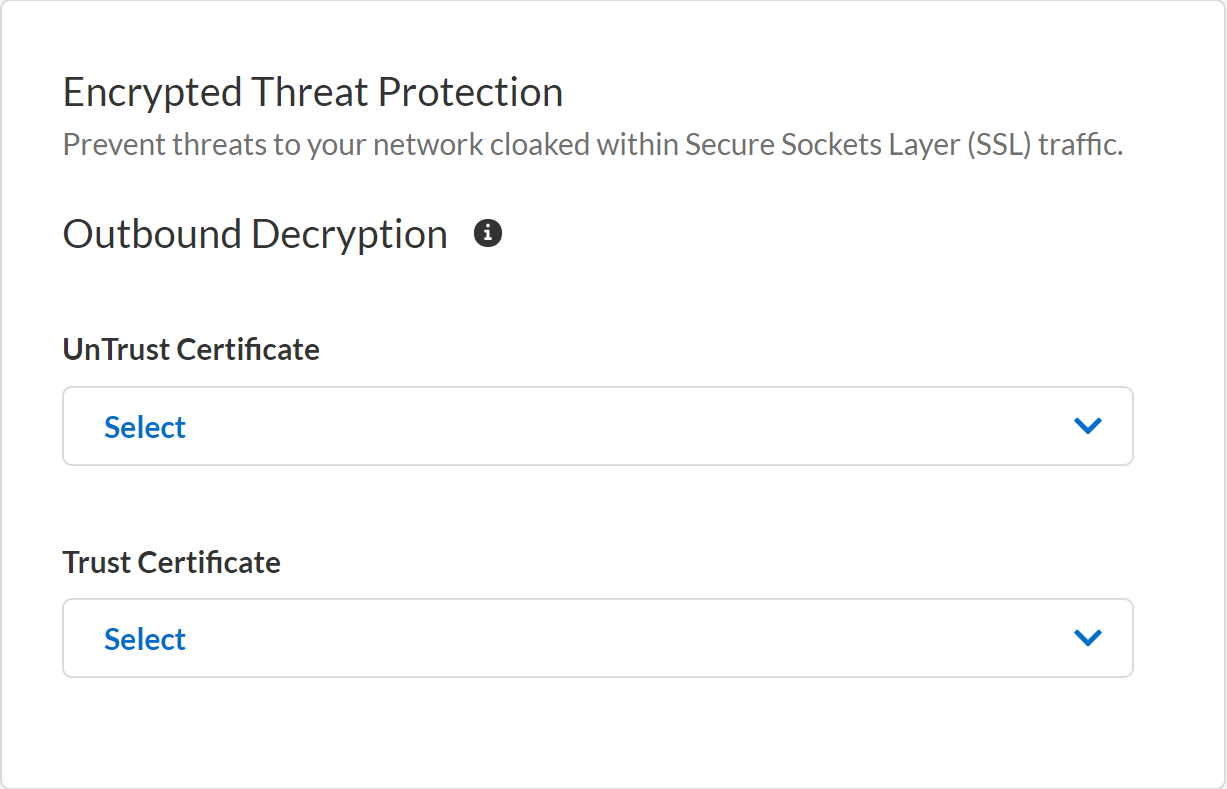Click the empty middle of the Trust Certificate box

(620, 638)
